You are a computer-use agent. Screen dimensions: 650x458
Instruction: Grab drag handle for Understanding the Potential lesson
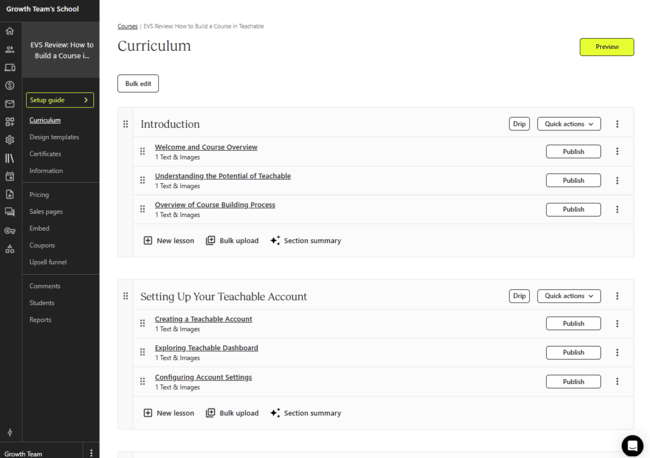coord(142,180)
